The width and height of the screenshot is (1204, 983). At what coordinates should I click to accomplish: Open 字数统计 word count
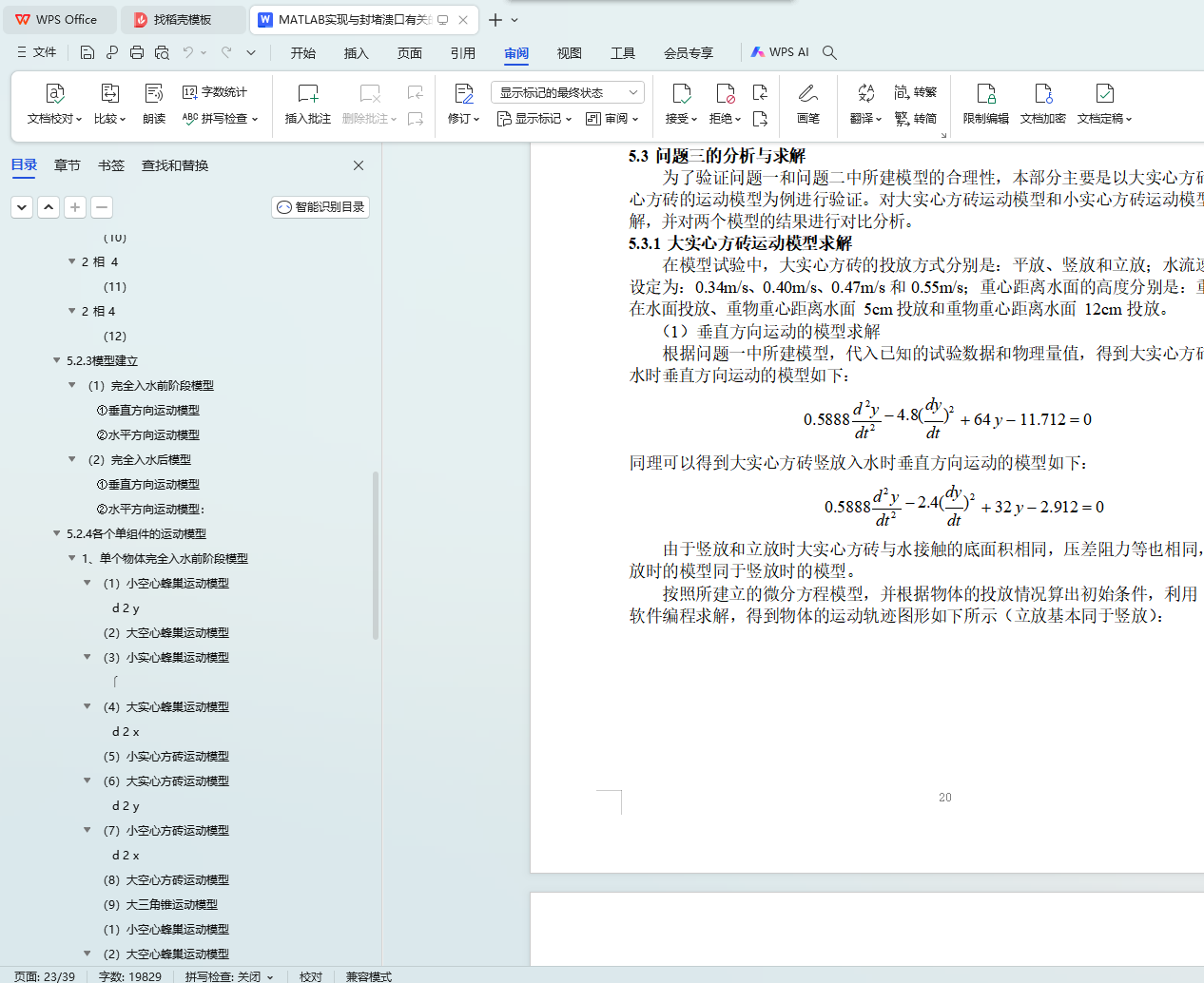pyautogui.click(x=215, y=92)
